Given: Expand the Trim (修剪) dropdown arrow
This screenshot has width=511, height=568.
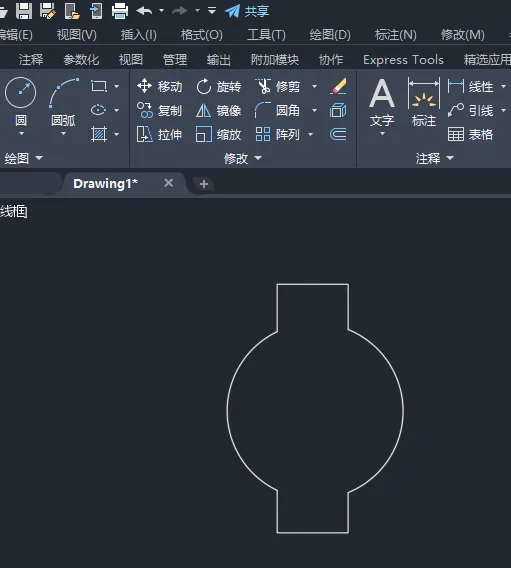Looking at the screenshot, I should [314, 87].
